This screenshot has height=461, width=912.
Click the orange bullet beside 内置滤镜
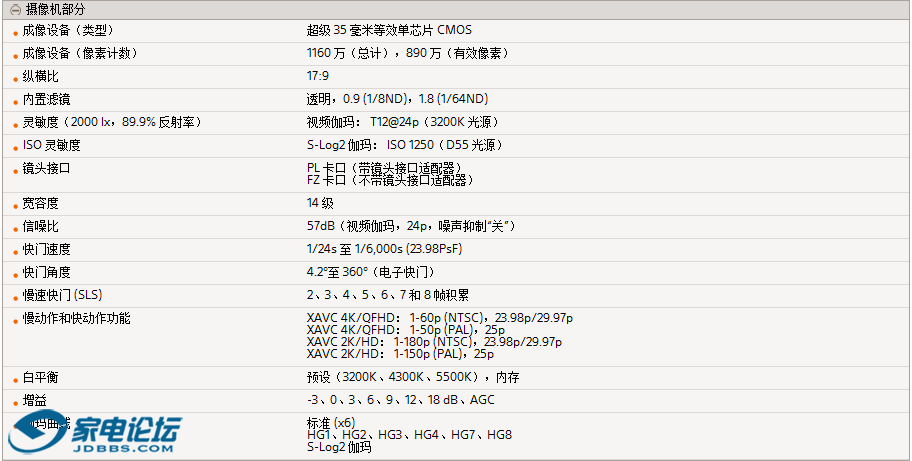point(16,101)
